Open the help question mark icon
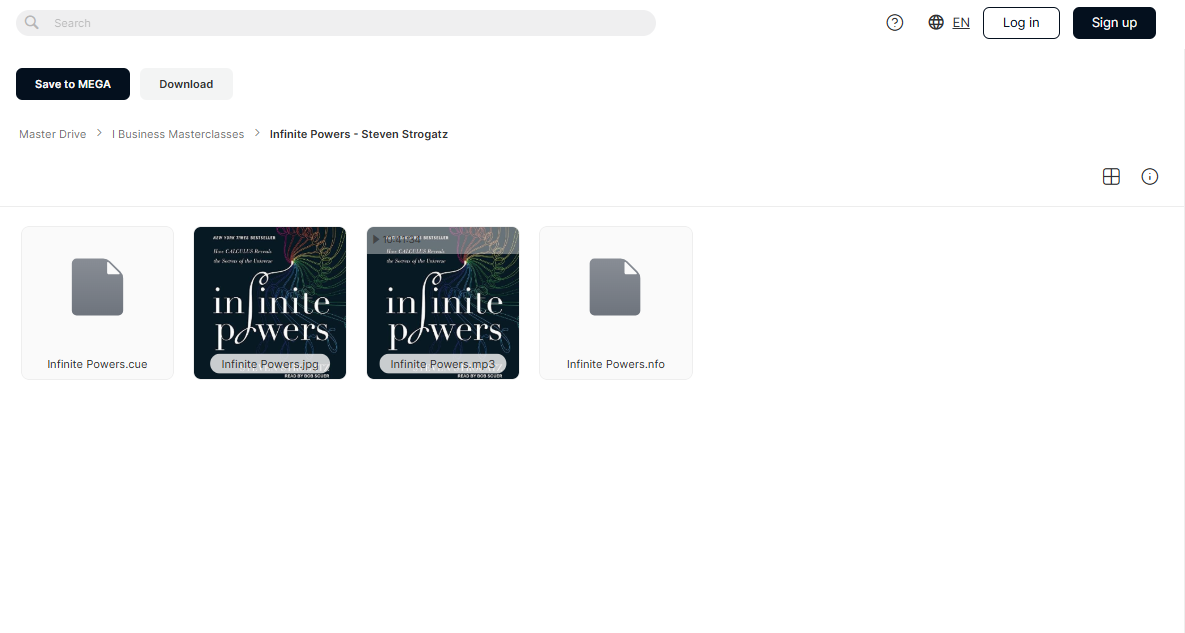The image size is (1185, 633). [x=895, y=23]
